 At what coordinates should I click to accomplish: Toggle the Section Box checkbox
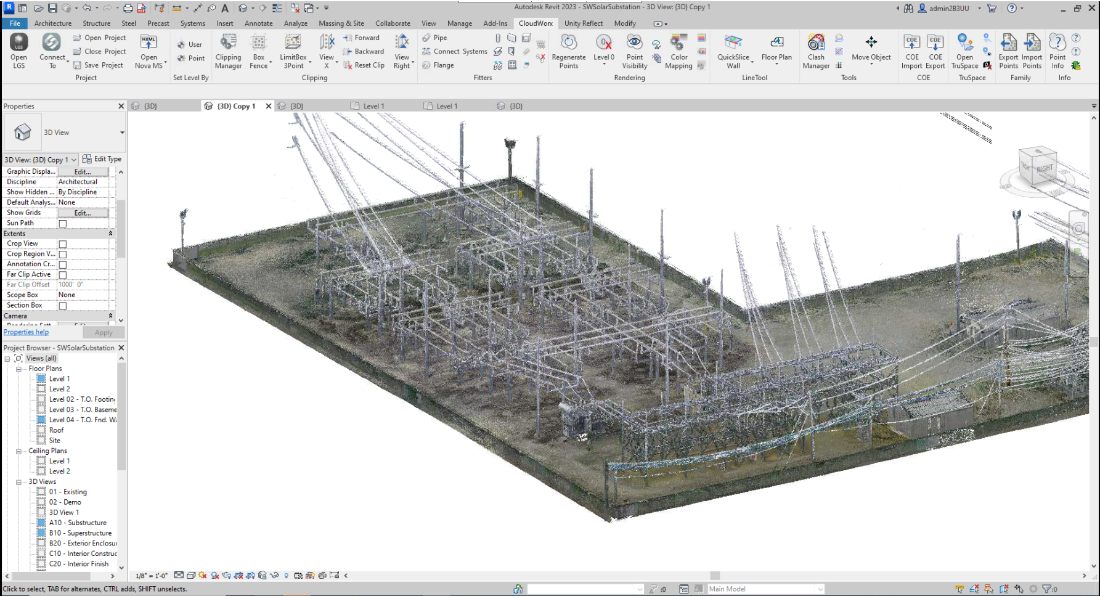(62, 306)
